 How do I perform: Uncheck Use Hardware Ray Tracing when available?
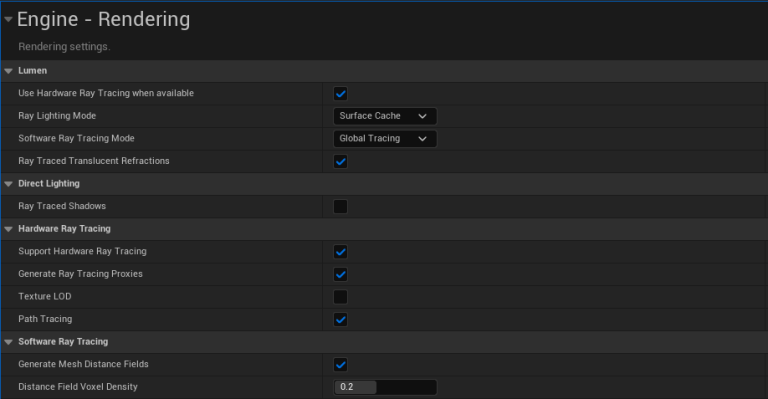[x=340, y=94]
